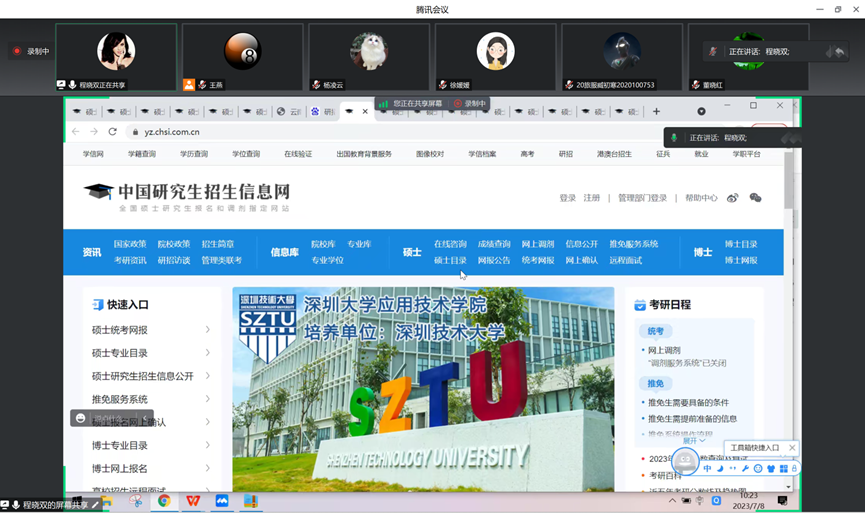This screenshot has width=865, height=513.
Task: Select 学籍查询 in the top navigation
Action: coord(141,154)
